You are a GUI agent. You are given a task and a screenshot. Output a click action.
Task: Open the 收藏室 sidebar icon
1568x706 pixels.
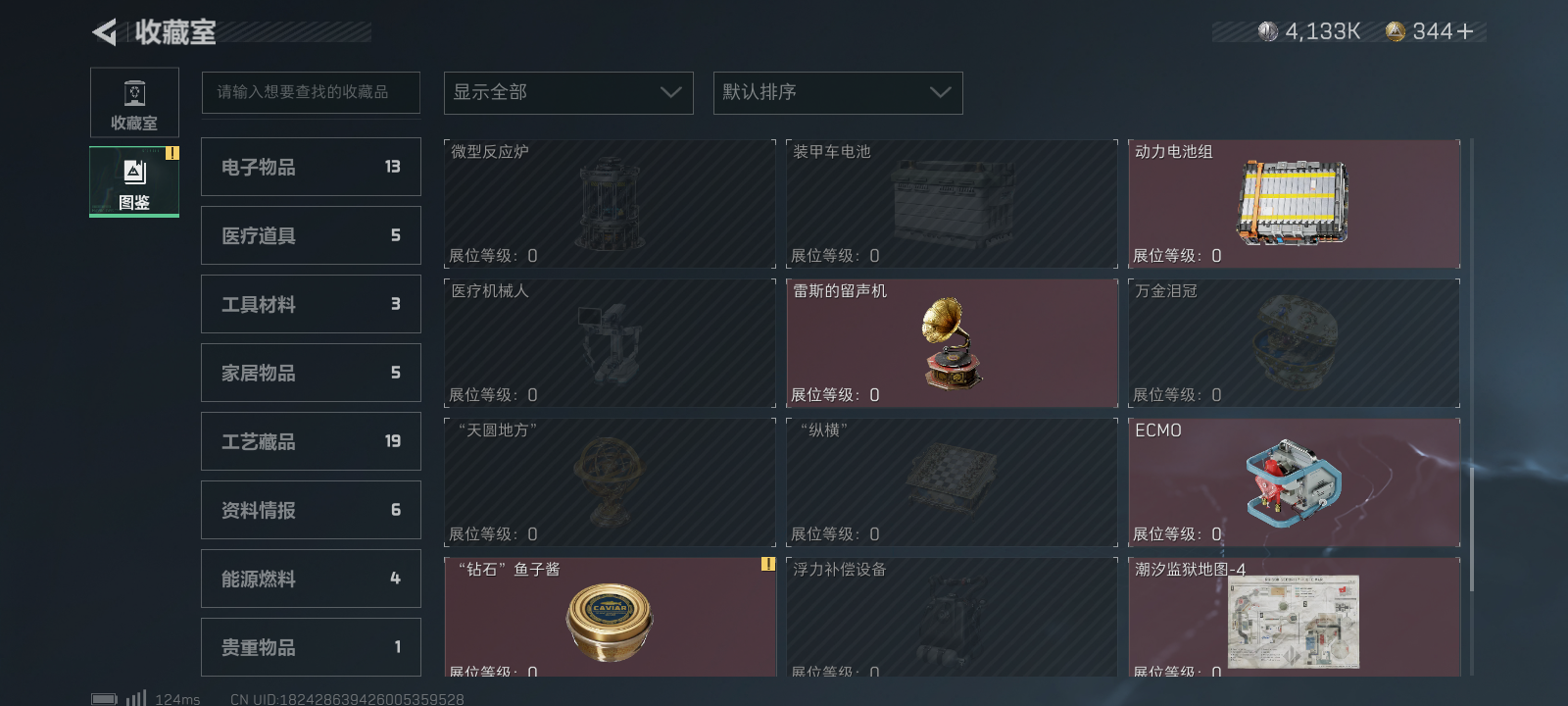tap(134, 102)
